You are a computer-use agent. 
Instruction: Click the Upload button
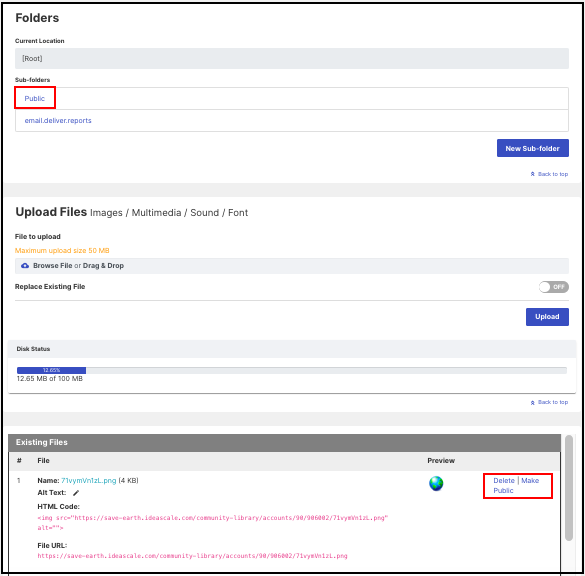(x=547, y=317)
